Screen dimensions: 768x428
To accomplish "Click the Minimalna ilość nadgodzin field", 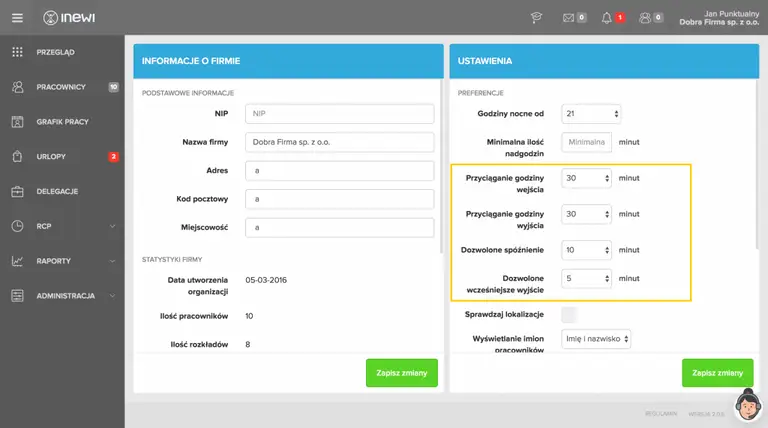I will [x=586, y=142].
